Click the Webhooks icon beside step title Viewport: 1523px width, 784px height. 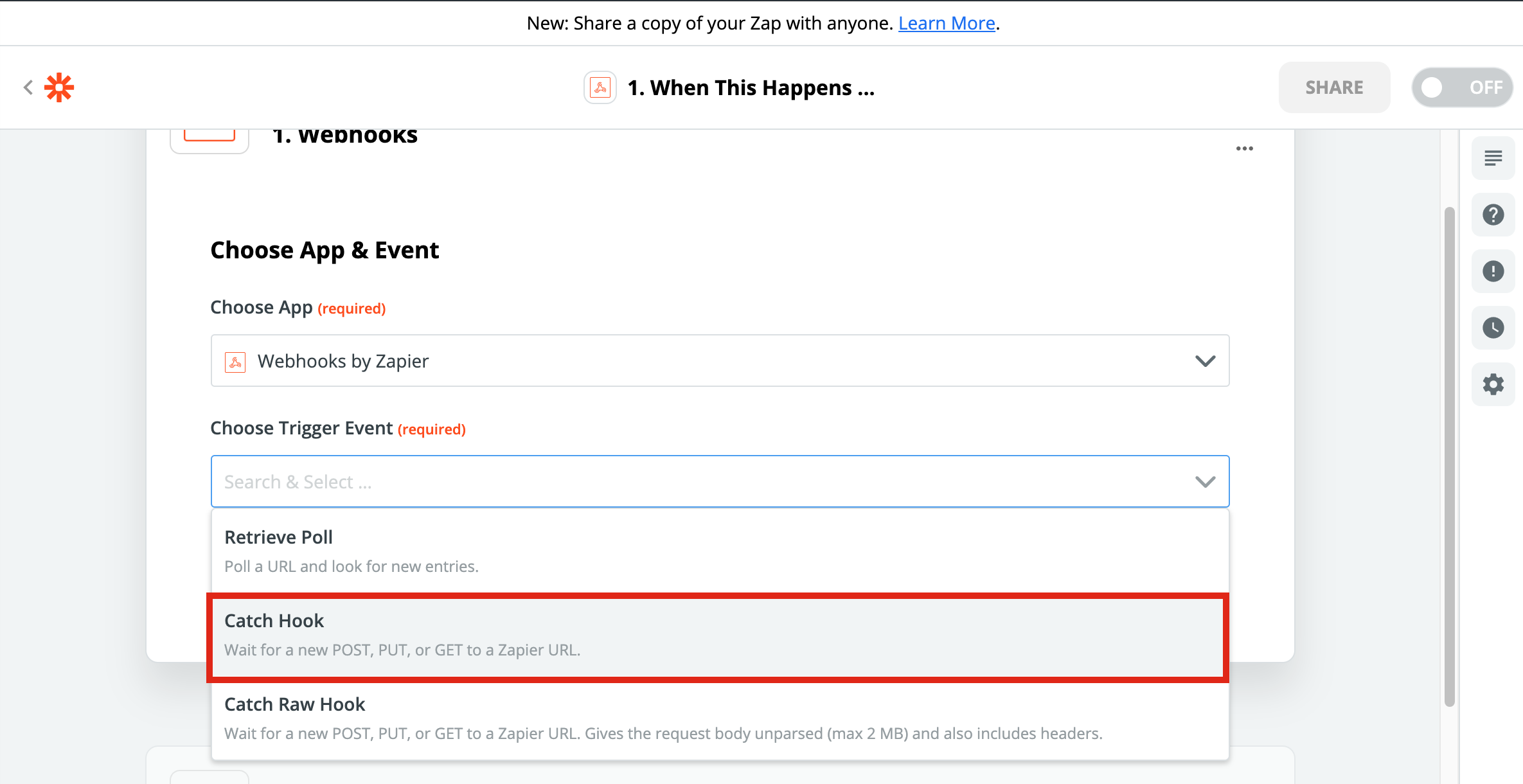point(600,87)
